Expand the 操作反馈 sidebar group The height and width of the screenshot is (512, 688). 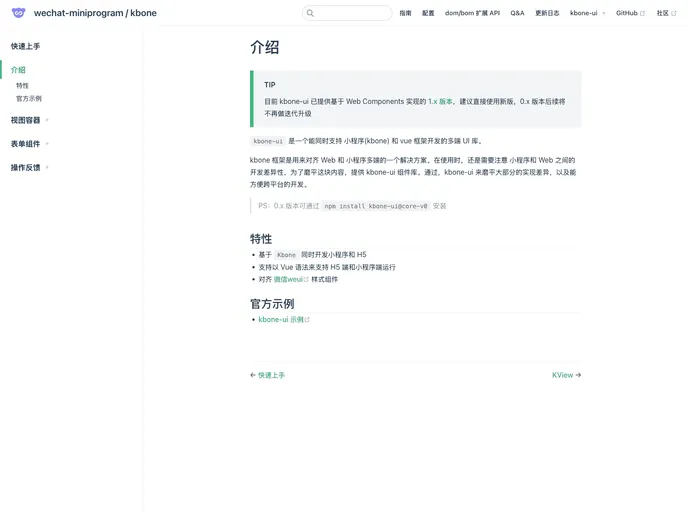click(29, 167)
